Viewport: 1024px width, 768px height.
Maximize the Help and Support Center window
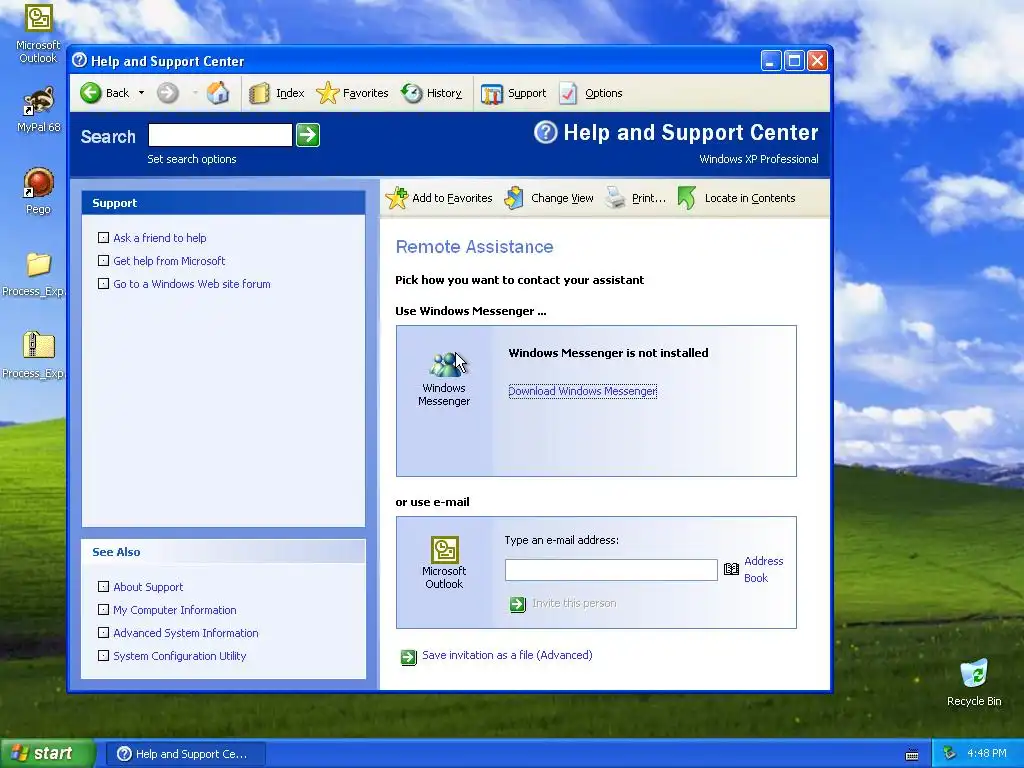click(794, 61)
